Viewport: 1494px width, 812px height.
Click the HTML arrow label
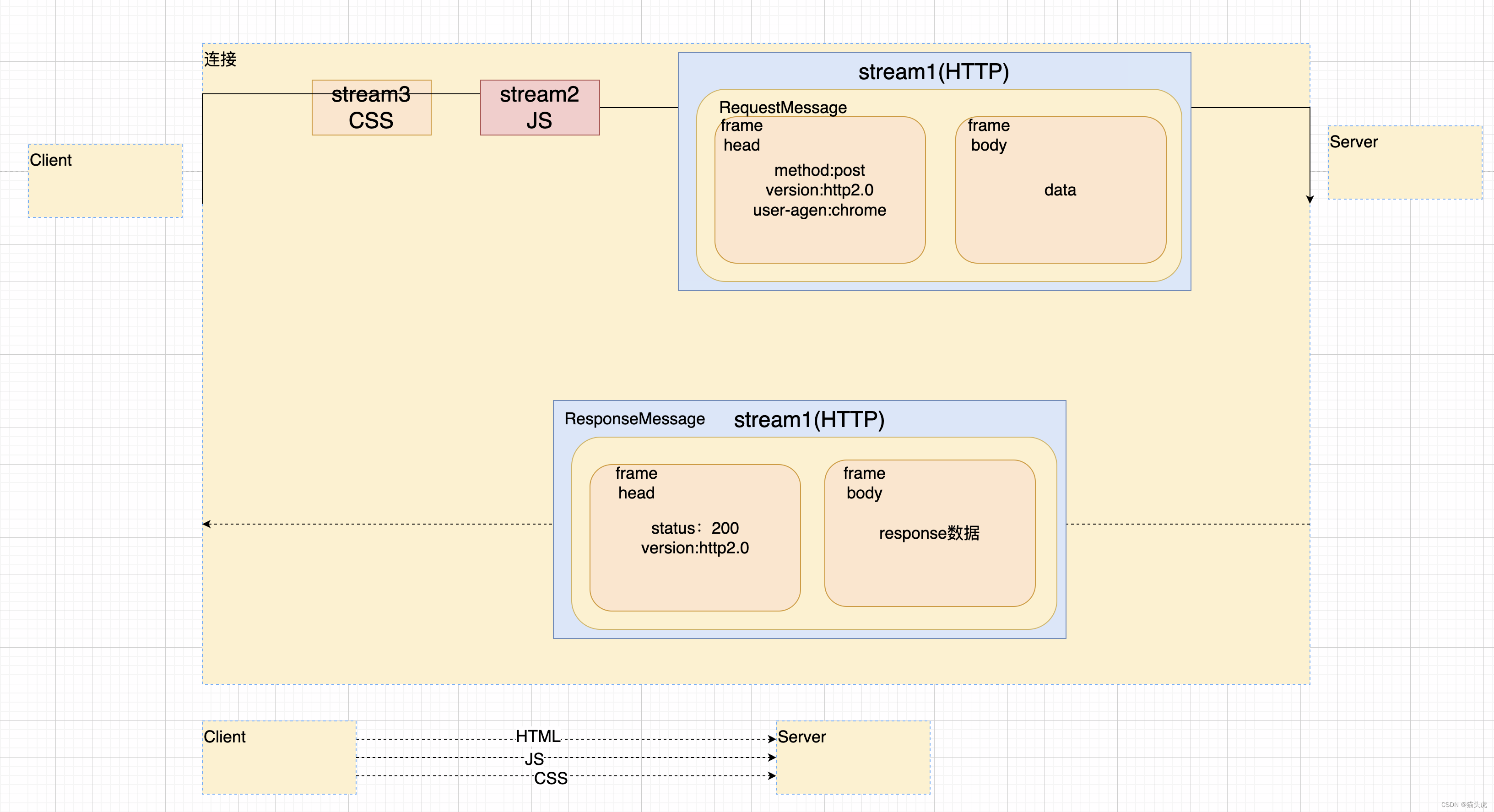(x=538, y=736)
